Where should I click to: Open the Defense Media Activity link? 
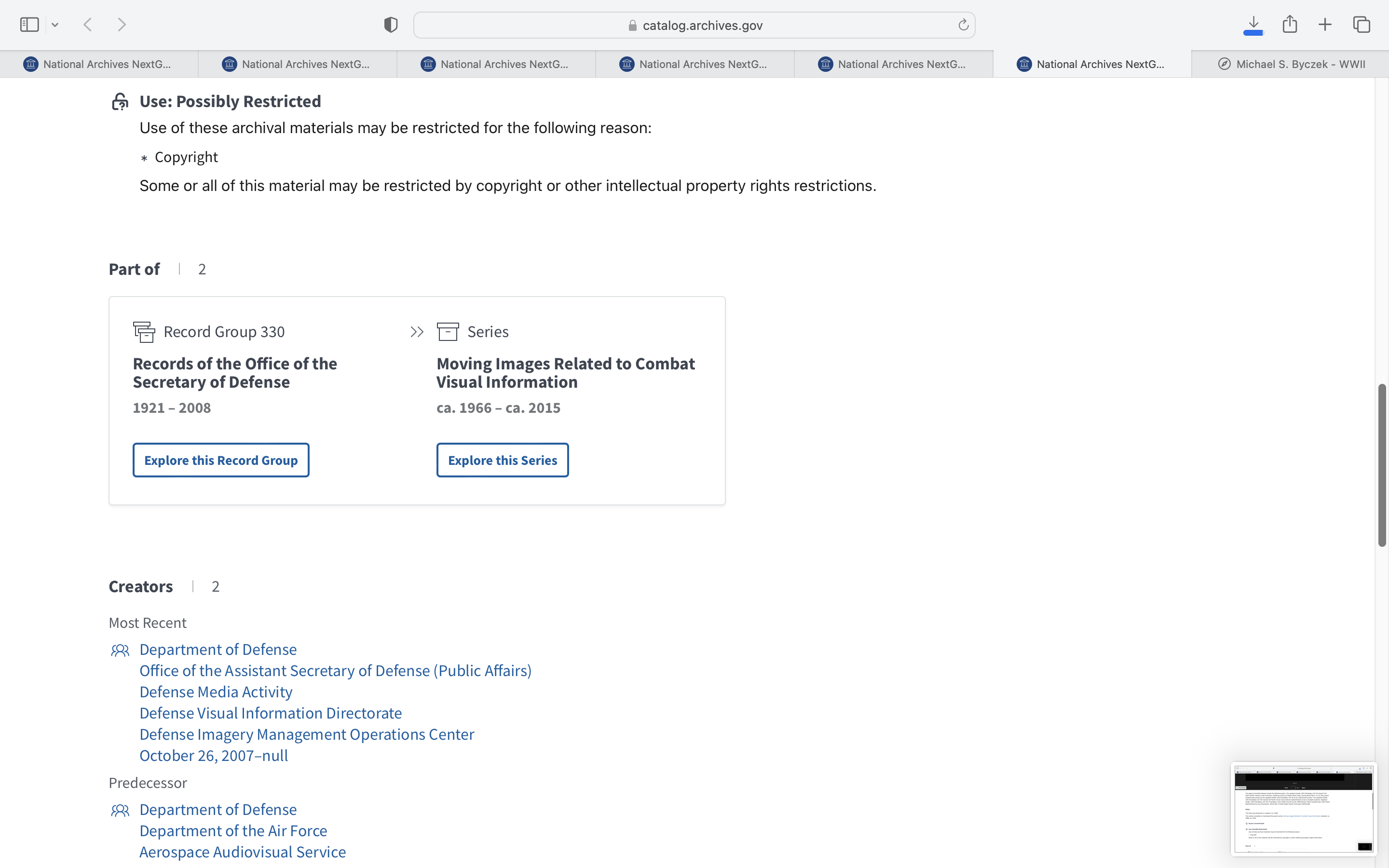[x=216, y=692]
